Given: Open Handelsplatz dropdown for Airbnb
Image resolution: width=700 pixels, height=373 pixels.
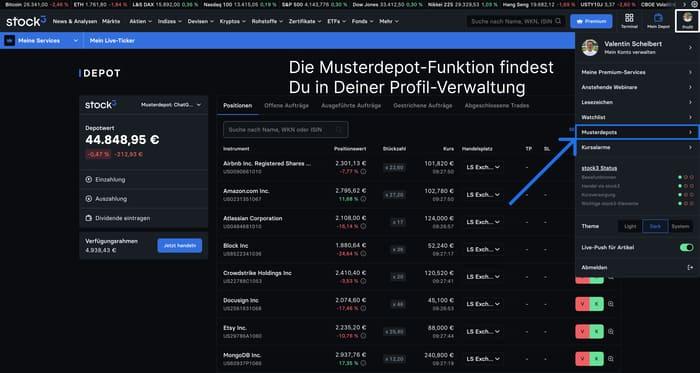Looking at the screenshot, I should point(483,167).
